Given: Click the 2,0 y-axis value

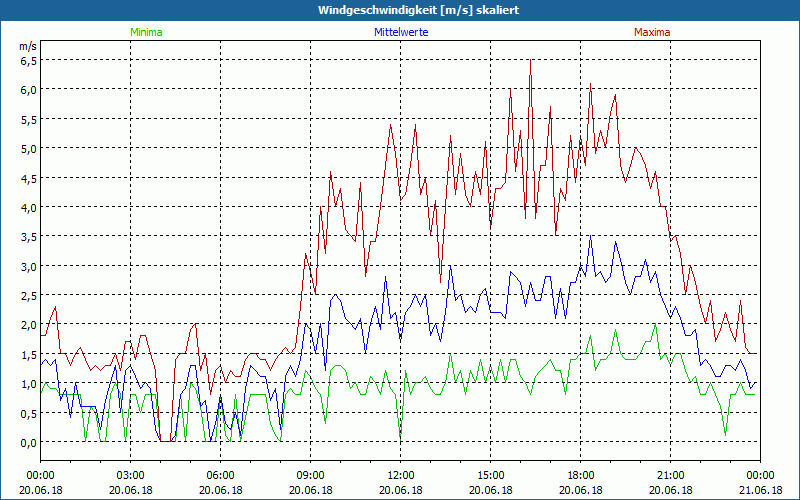Looking at the screenshot, I should (x=29, y=325).
